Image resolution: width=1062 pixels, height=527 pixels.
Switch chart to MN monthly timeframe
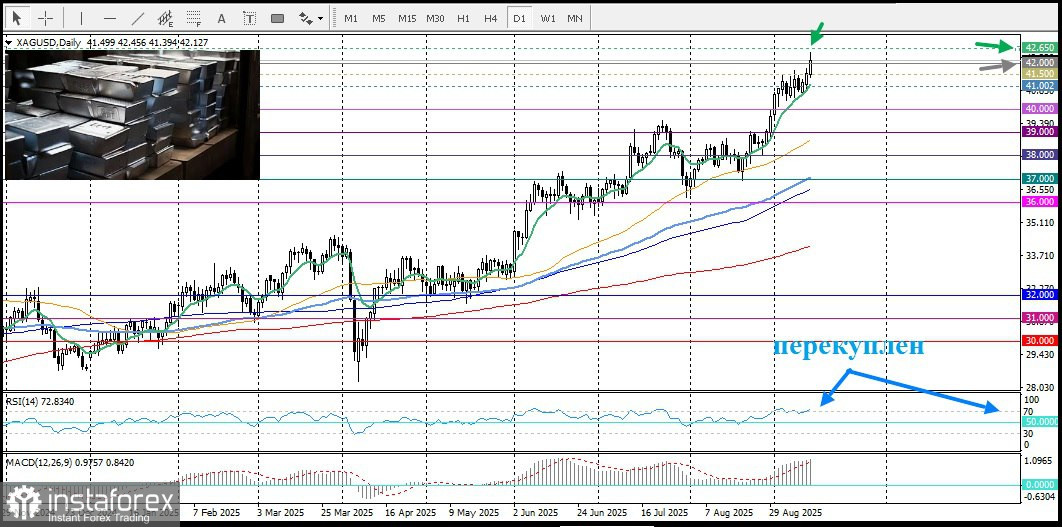(575, 18)
